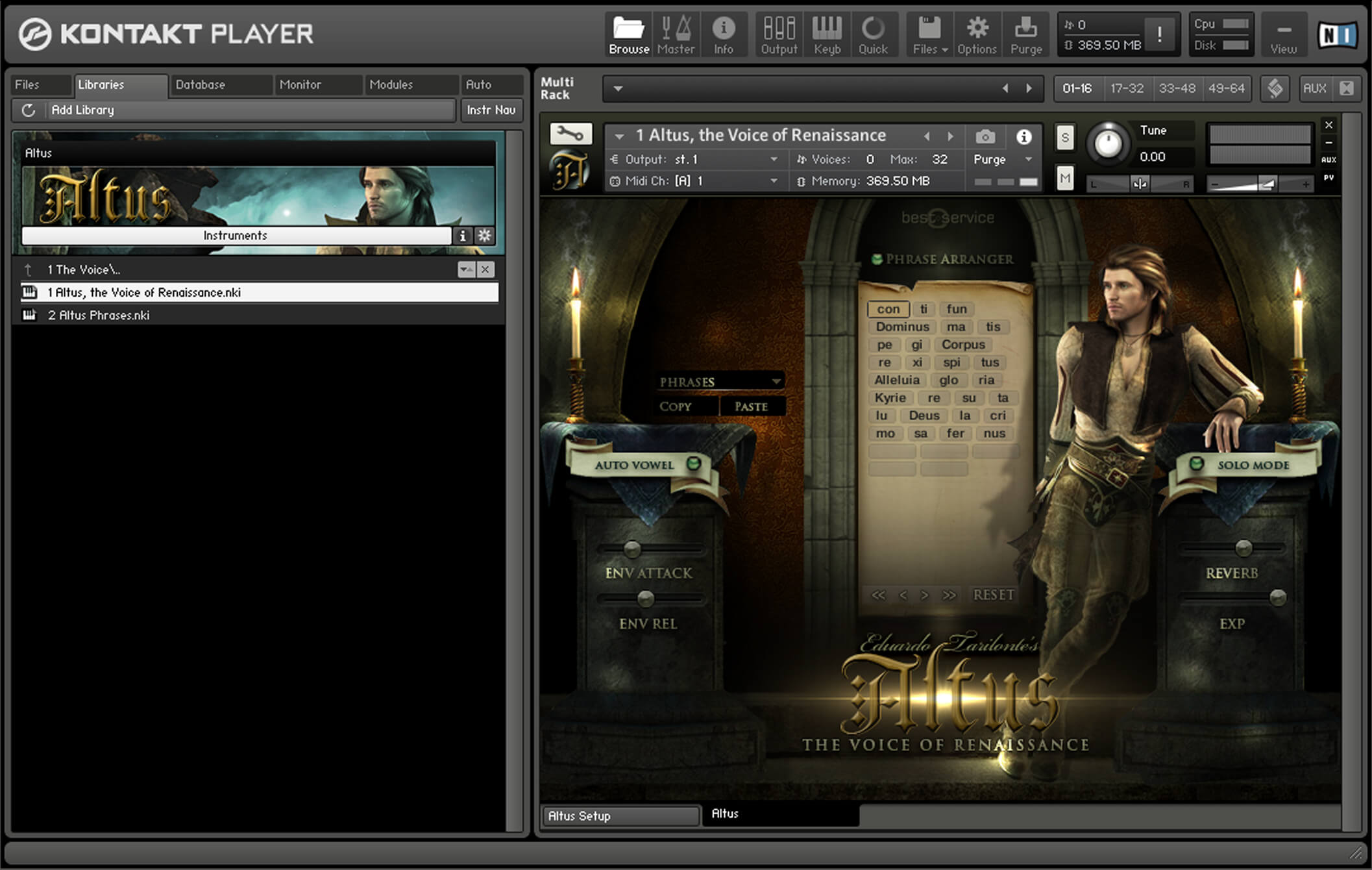The image size is (1372, 870).
Task: Open the Output st. 1 dropdown
Action: click(774, 160)
